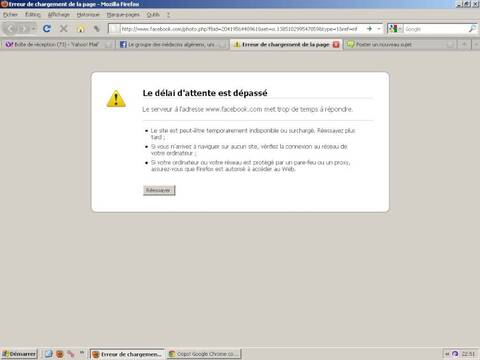Image resolution: width=480 pixels, height=360 pixels.
Task: Switch to the Poster un nouveau sujet tab
Action: coord(400,44)
